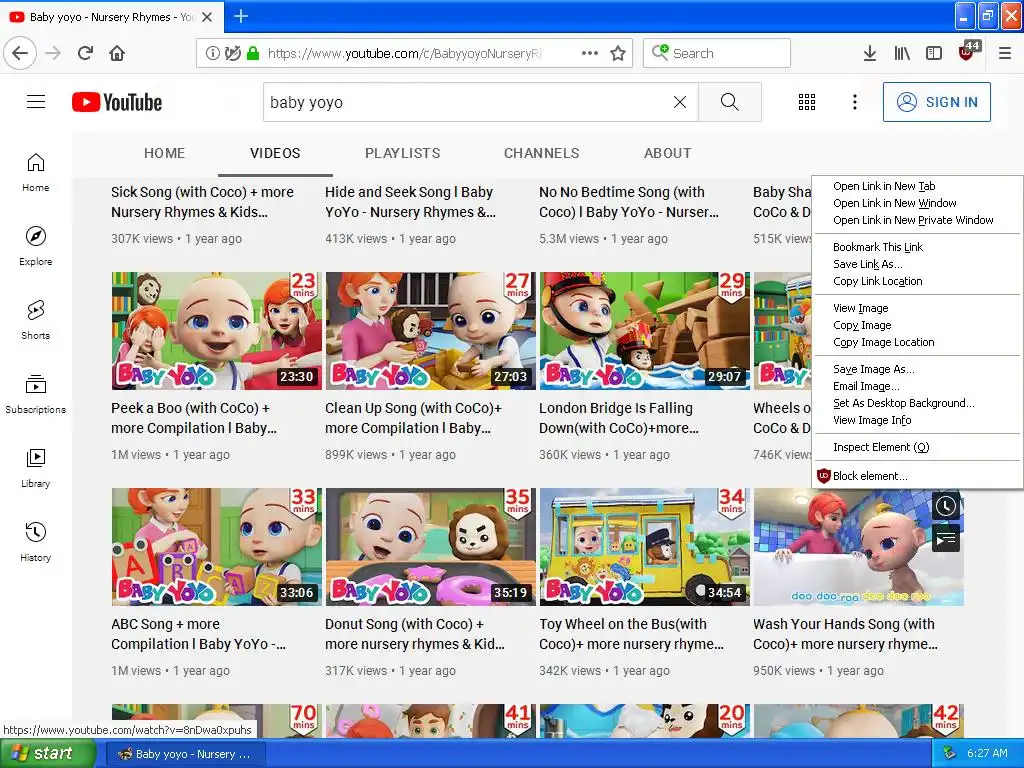Open Donut Song video title link
Image resolution: width=1024 pixels, height=768 pixels.
click(415, 634)
